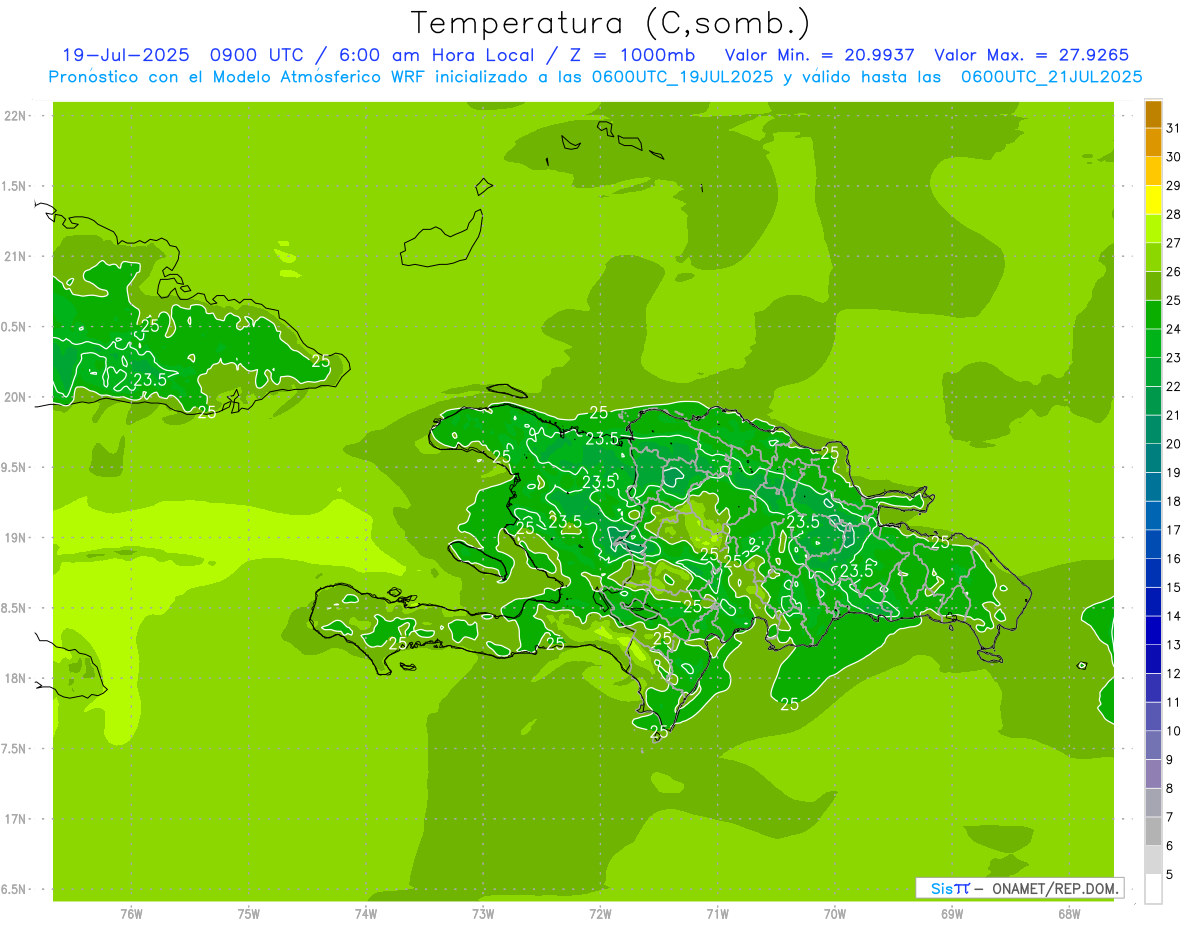Click the legend color band between 23 and 24

point(1153,343)
